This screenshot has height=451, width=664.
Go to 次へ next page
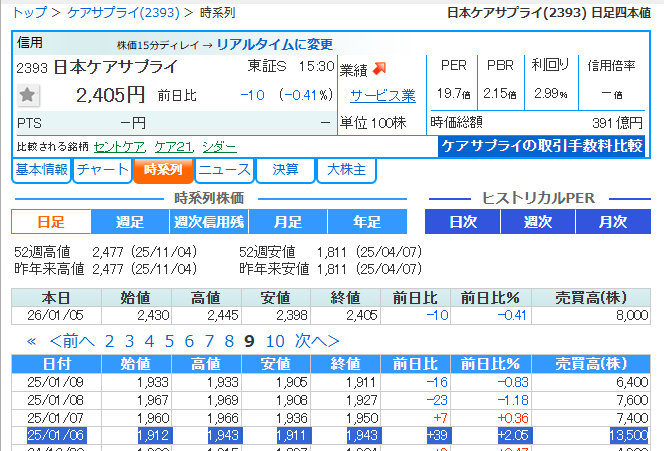[317, 341]
